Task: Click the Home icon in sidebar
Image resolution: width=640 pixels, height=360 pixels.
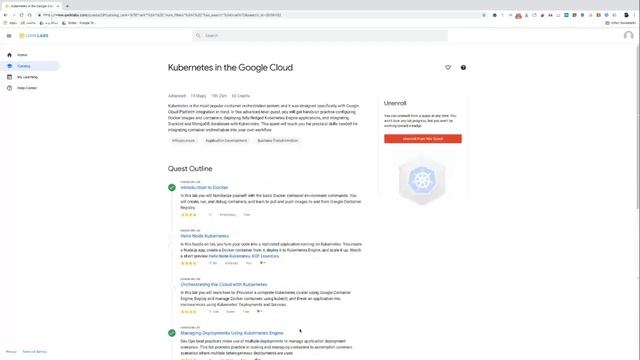Action: 9,55
